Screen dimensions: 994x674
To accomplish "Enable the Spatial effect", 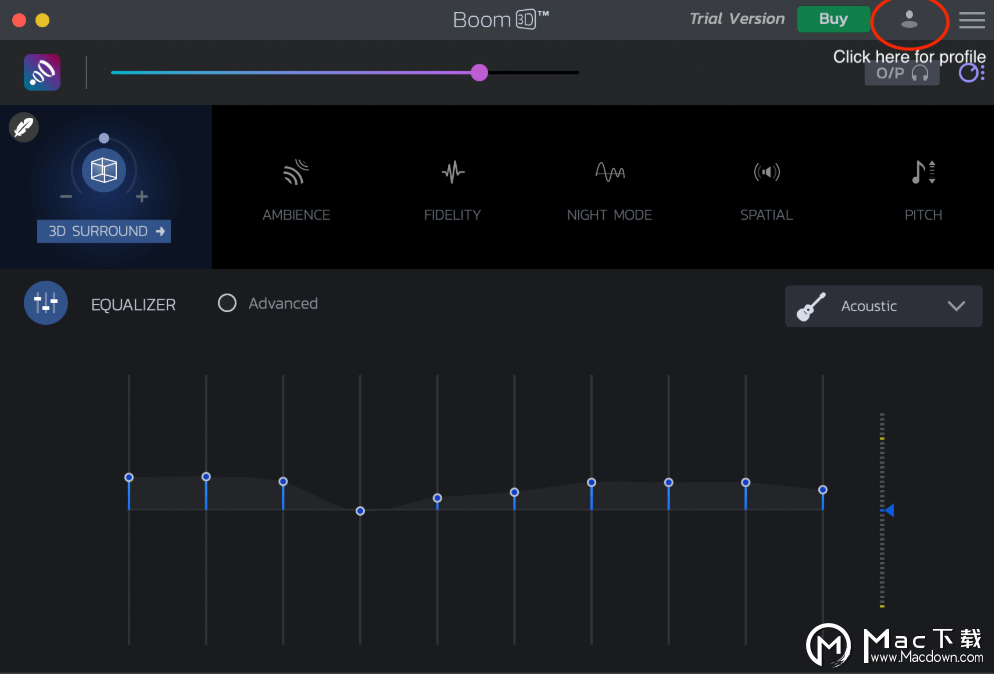I will 766,190.
